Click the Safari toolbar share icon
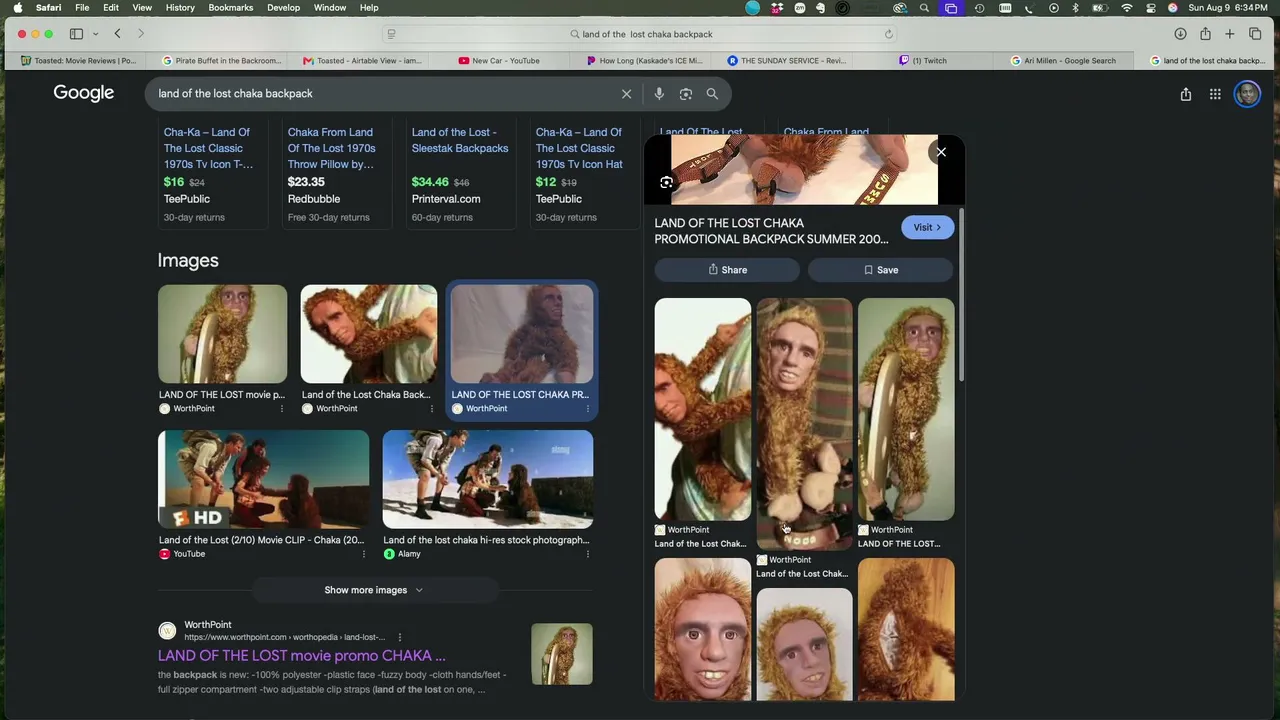This screenshot has width=1280, height=720. coord(1205,34)
